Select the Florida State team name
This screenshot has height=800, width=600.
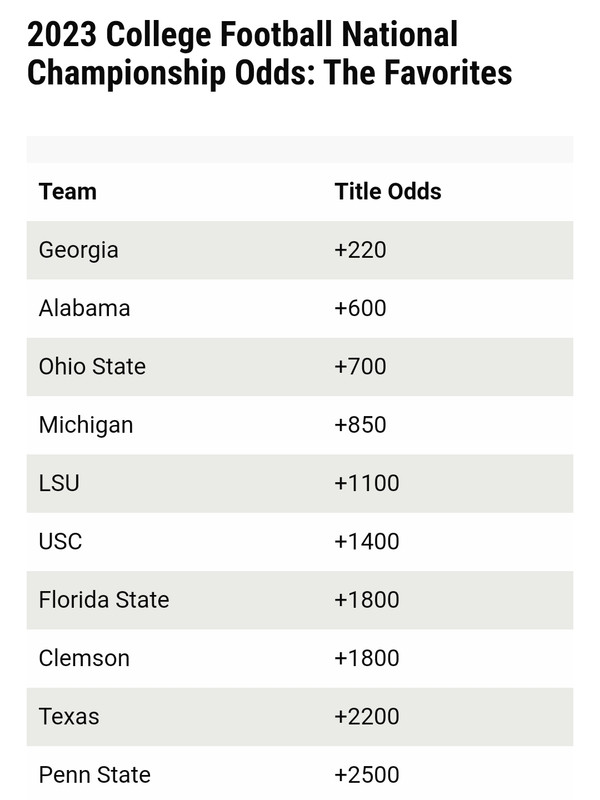point(104,600)
